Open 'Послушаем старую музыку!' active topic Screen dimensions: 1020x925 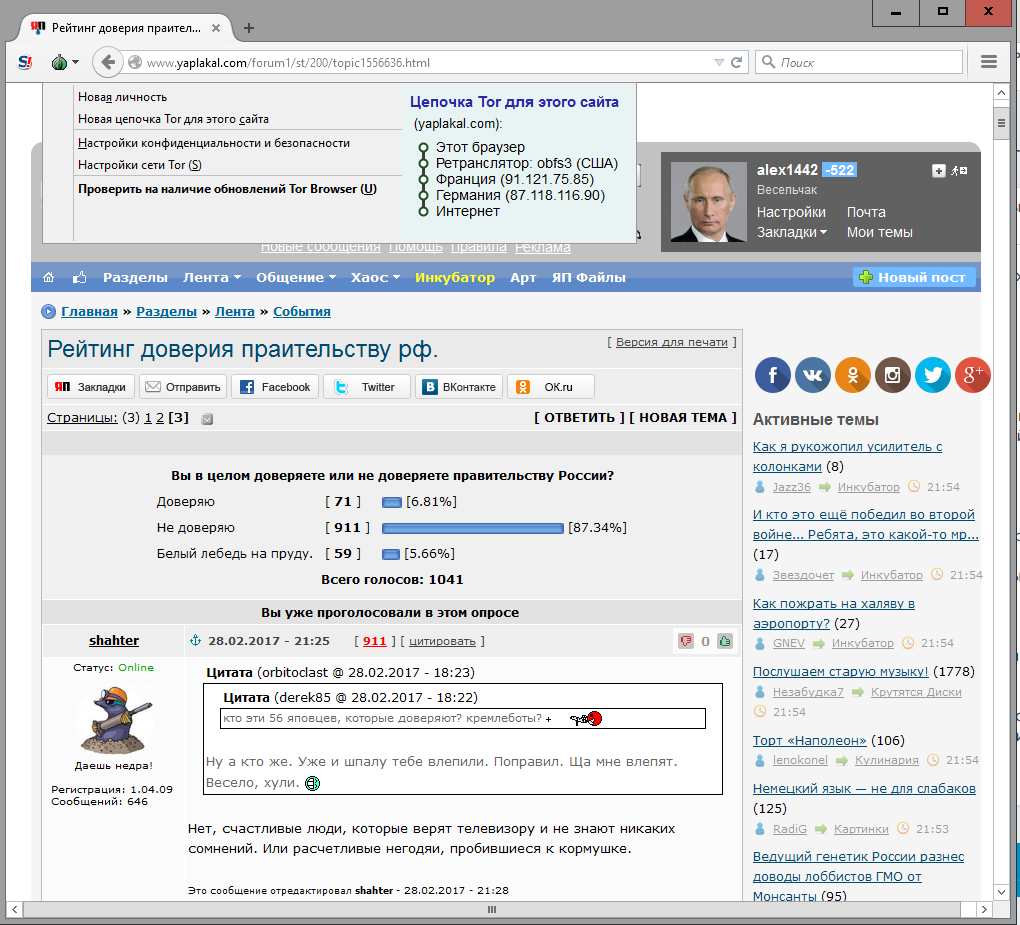840,671
